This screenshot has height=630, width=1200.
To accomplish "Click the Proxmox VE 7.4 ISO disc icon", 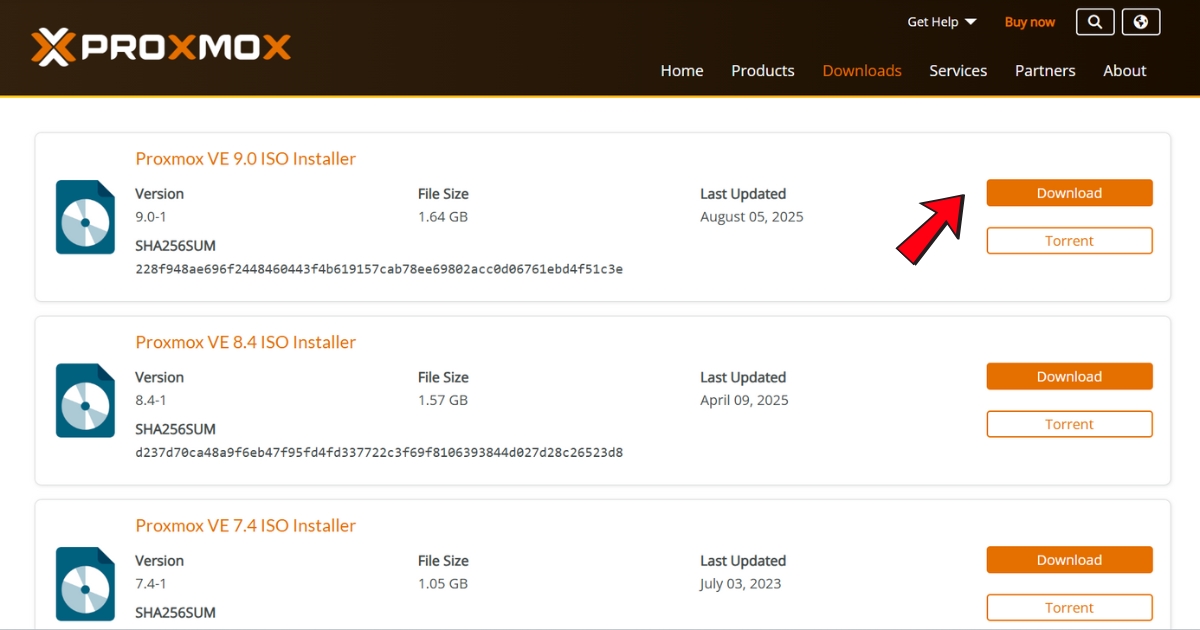I will (x=85, y=583).
